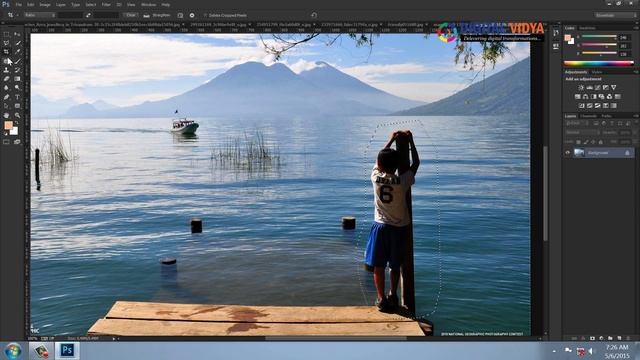This screenshot has width=640, height=360.
Task: Open the Image menu
Action: point(45,4)
